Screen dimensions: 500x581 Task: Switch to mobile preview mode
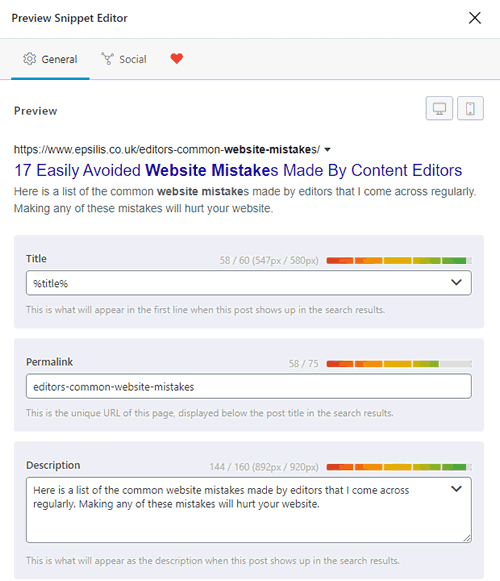coord(470,109)
